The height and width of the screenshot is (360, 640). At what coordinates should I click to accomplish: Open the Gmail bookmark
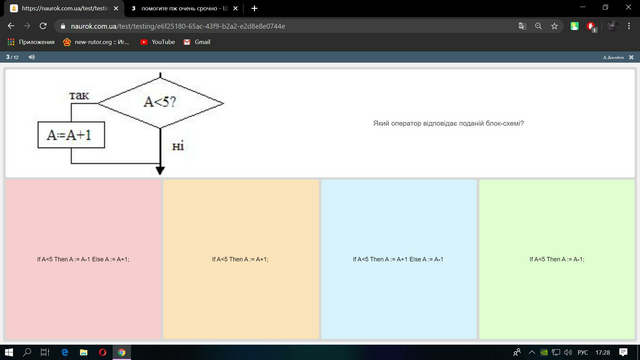click(197, 42)
